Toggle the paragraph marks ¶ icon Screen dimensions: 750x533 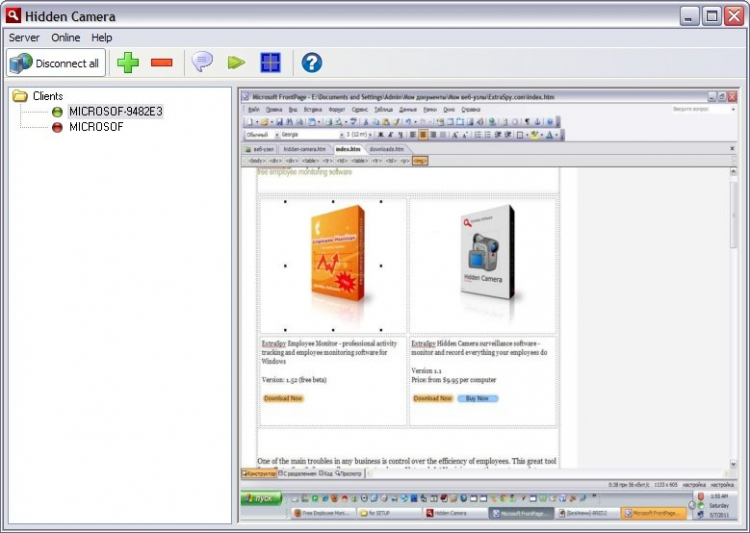point(527,122)
